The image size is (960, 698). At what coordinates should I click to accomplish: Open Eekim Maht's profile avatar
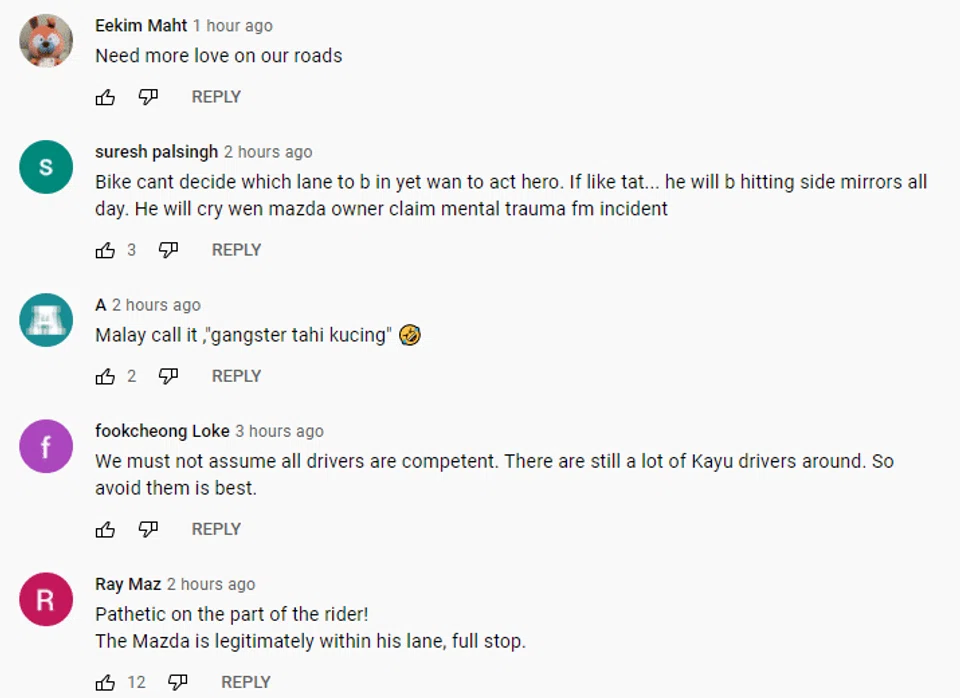click(46, 41)
